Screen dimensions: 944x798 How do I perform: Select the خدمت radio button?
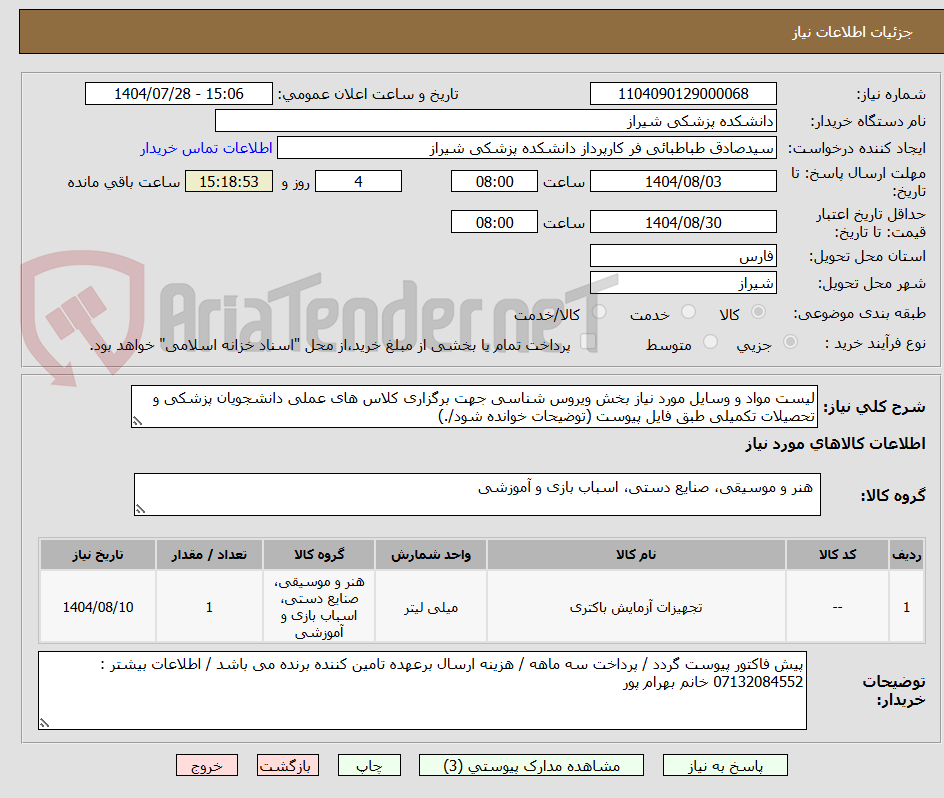point(687,309)
